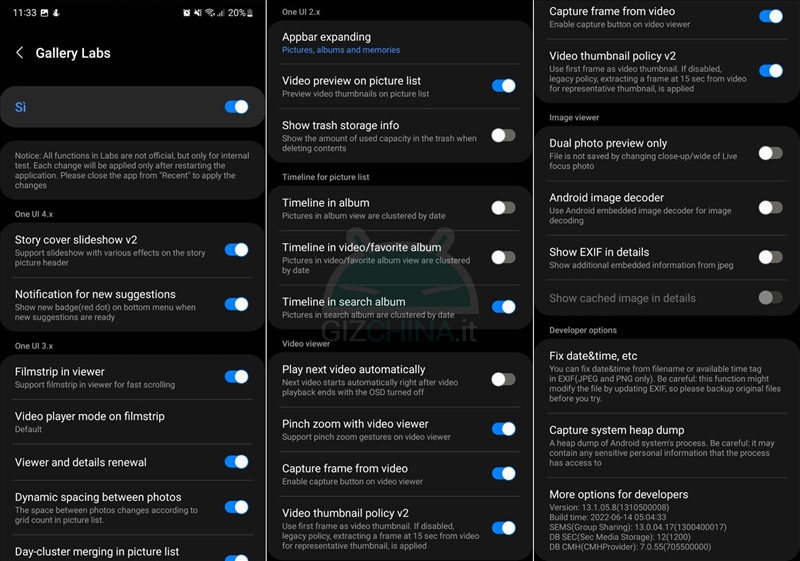Viewport: 800px width, 561px height.
Task: Tap the alarm icon in status bar
Action: point(186,13)
